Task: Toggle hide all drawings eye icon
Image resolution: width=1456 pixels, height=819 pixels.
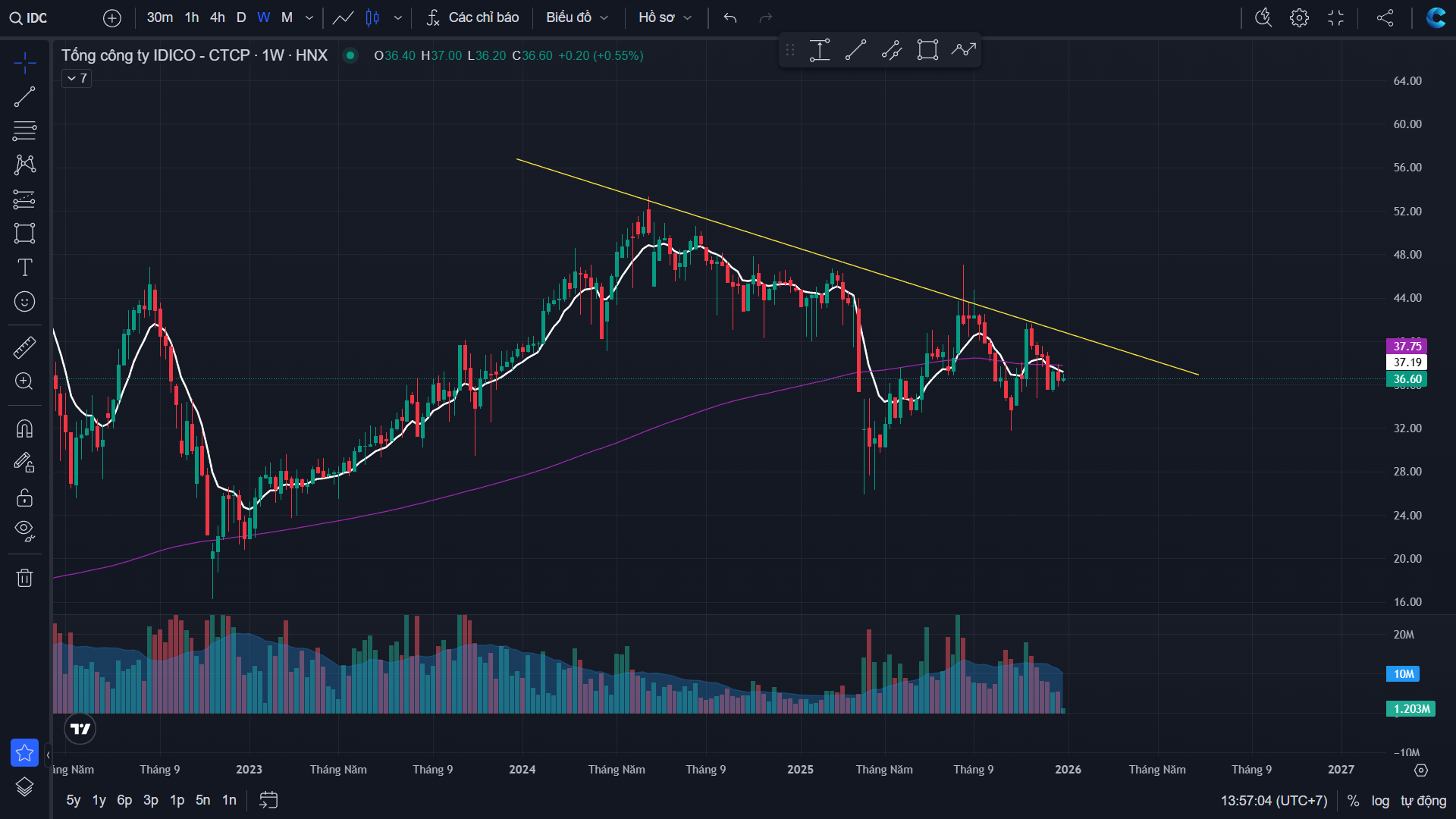Action: click(24, 530)
